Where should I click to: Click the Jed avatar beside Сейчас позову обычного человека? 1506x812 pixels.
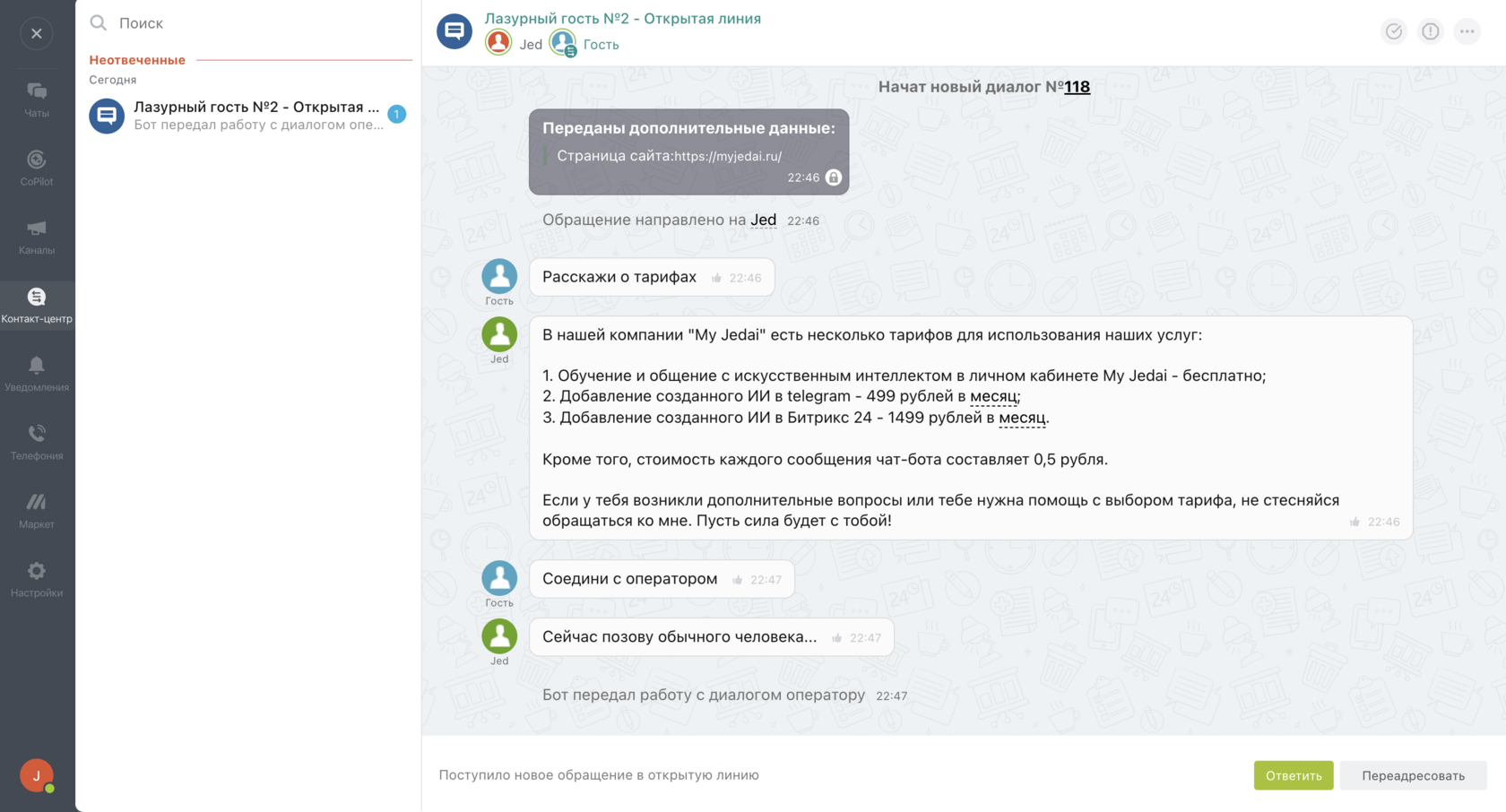coord(499,636)
